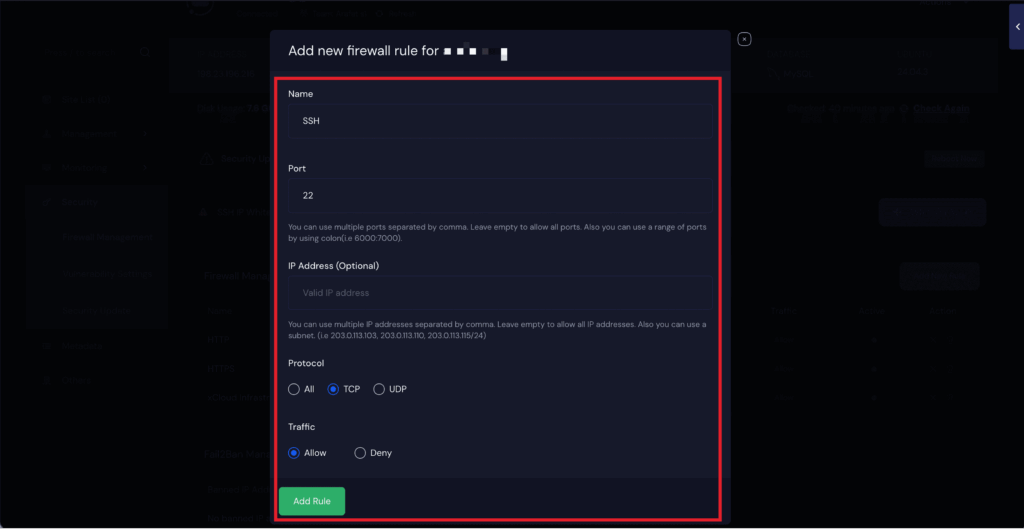Click the Name field label
Screen dimensions: 1024x531
click(301, 94)
